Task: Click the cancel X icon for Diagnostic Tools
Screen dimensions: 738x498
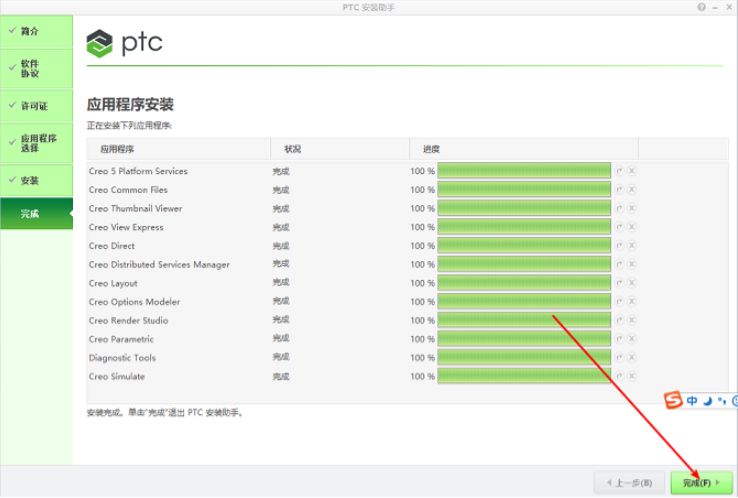Action: coord(632,358)
